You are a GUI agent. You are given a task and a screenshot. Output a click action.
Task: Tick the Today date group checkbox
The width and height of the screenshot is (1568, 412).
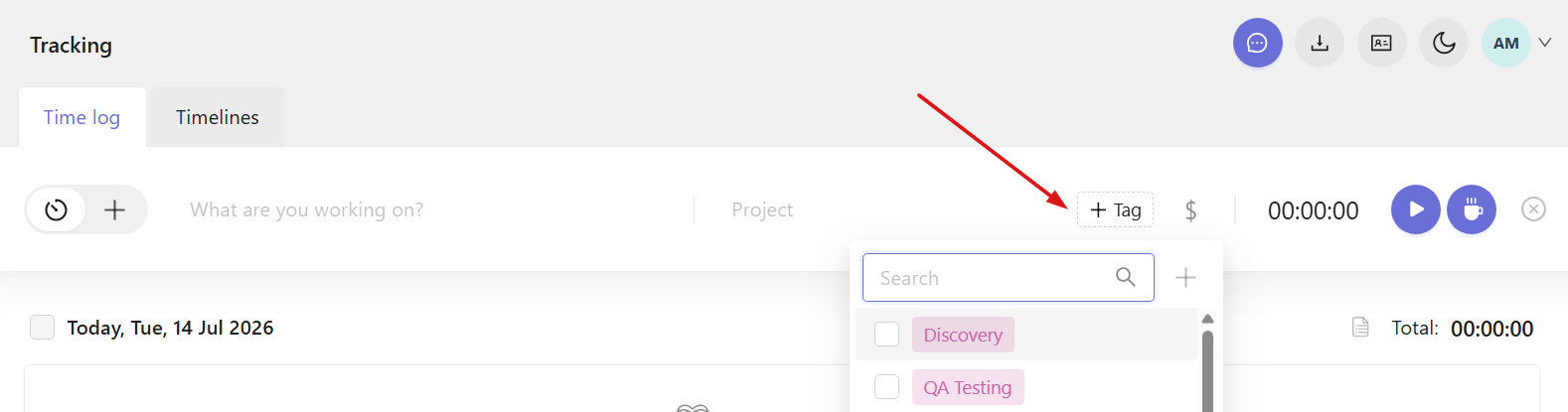(x=42, y=328)
